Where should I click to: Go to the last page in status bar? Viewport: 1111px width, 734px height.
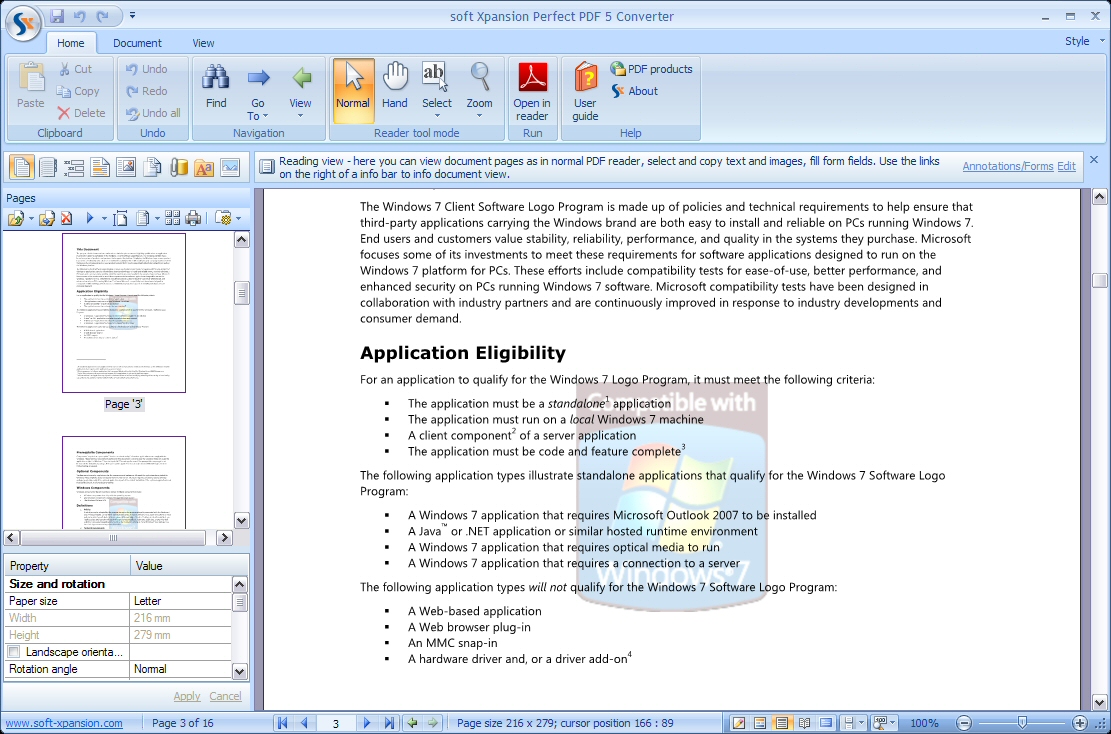(x=389, y=723)
